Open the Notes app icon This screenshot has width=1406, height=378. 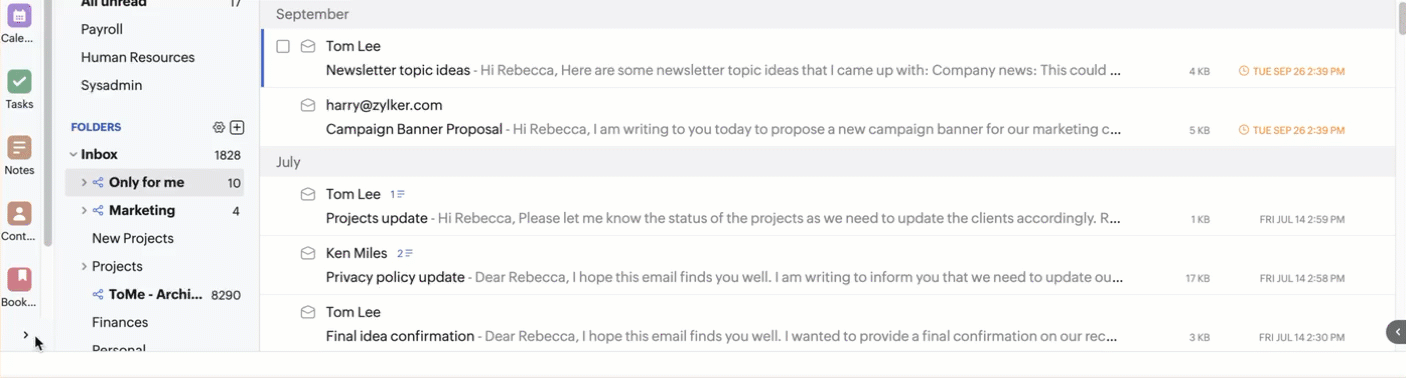tap(19, 148)
